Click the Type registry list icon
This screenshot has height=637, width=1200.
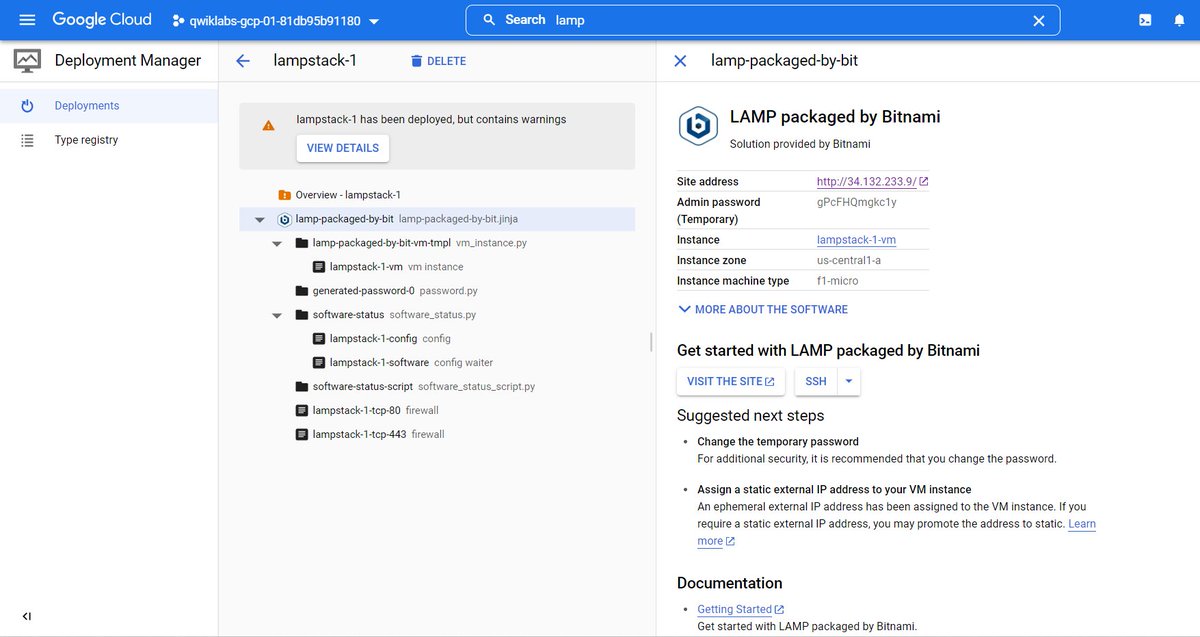(x=27, y=140)
